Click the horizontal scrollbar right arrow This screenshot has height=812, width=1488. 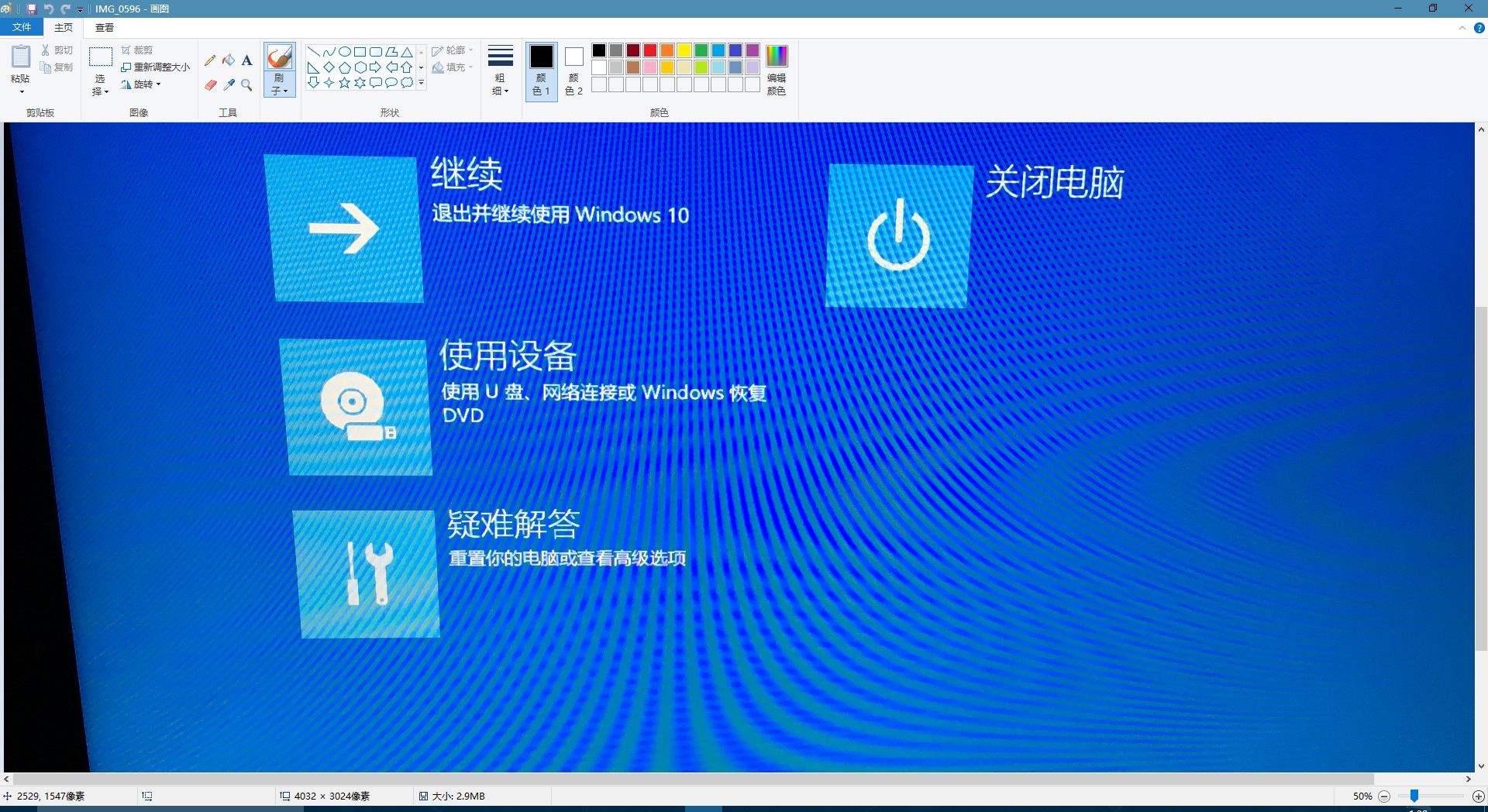[x=1469, y=779]
